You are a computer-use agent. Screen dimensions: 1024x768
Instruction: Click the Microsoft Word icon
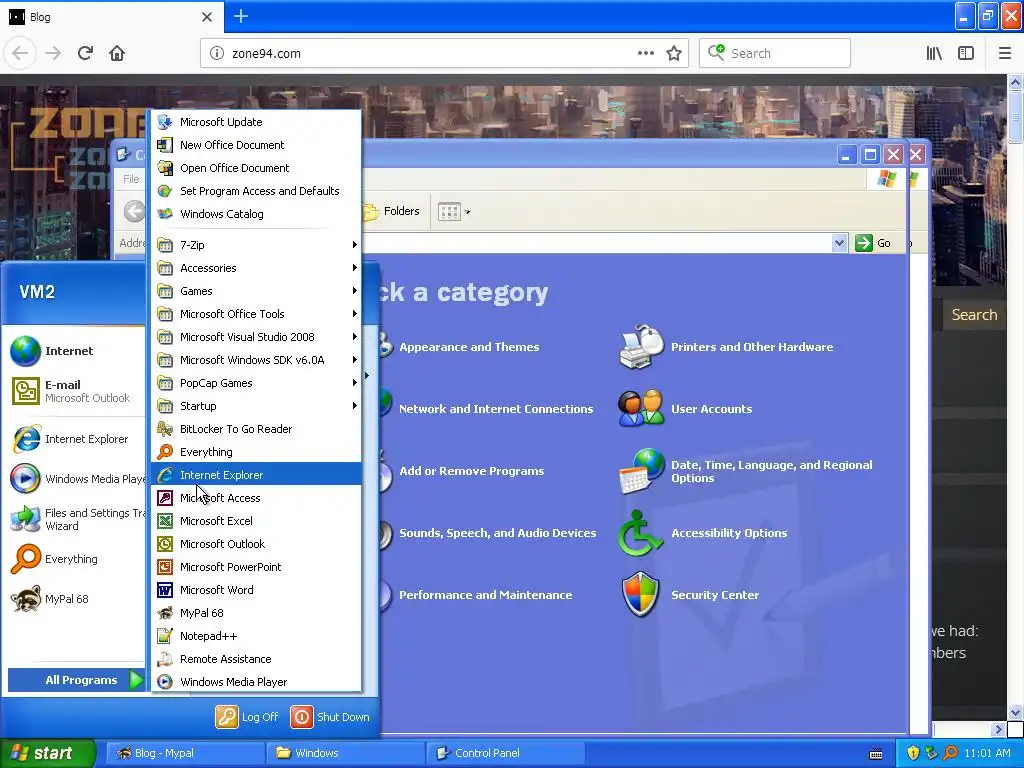pyautogui.click(x=165, y=590)
